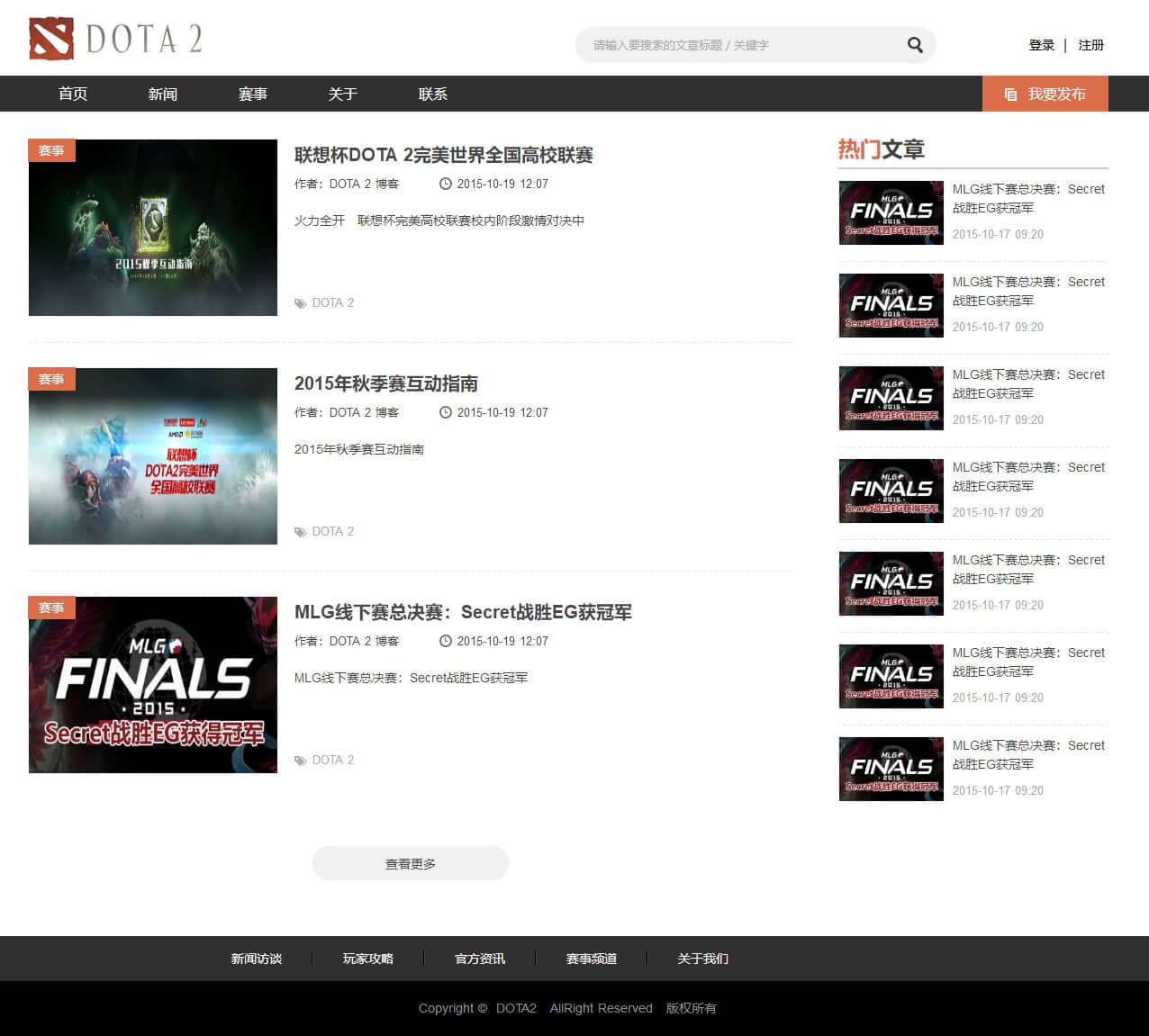This screenshot has height=1036, width=1149.
Task: Click the MLG Finals thumbnail in main article list
Action: pyautogui.click(x=153, y=684)
